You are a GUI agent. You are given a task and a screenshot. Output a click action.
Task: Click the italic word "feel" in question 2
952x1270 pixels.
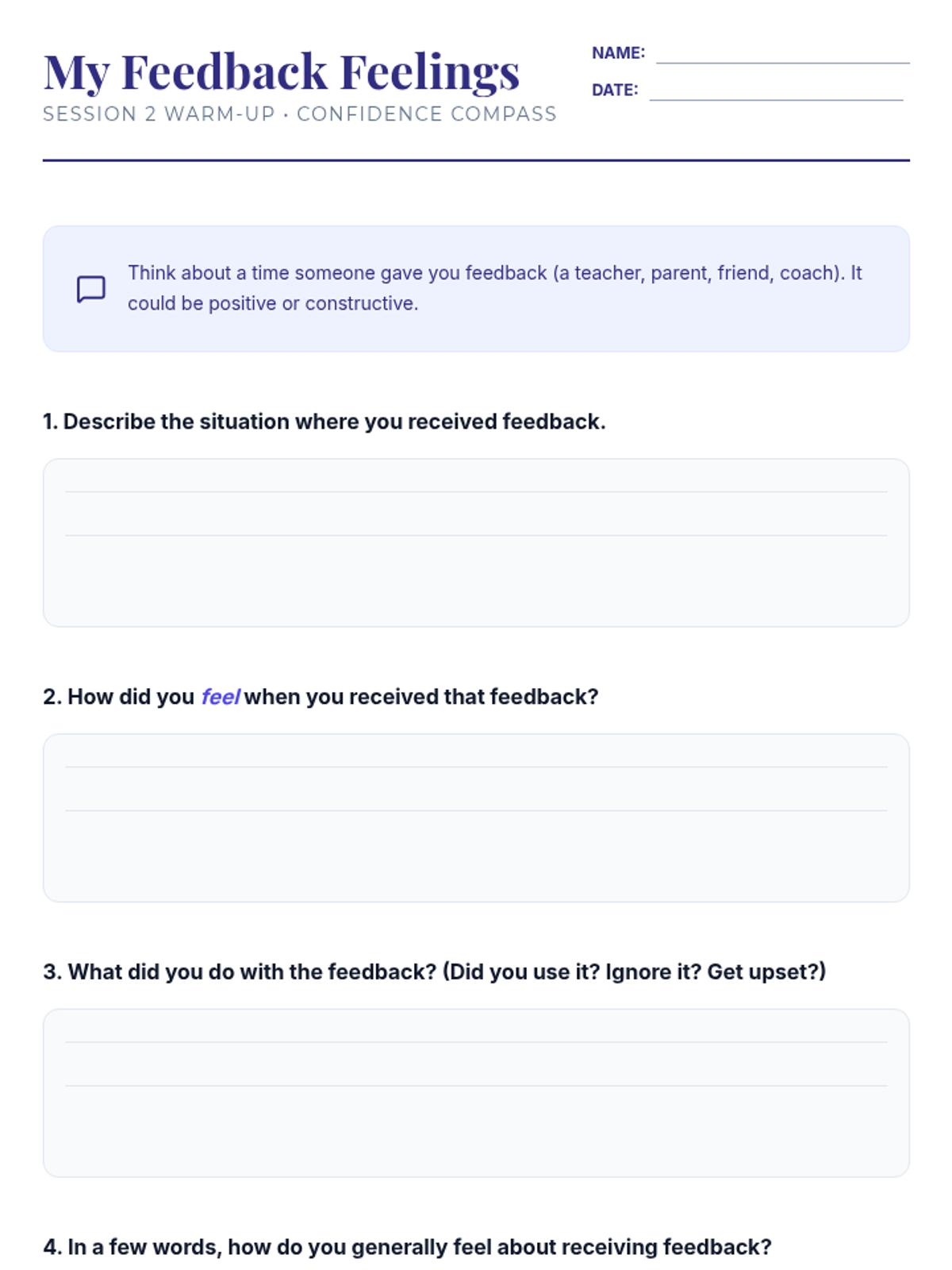tap(220, 697)
